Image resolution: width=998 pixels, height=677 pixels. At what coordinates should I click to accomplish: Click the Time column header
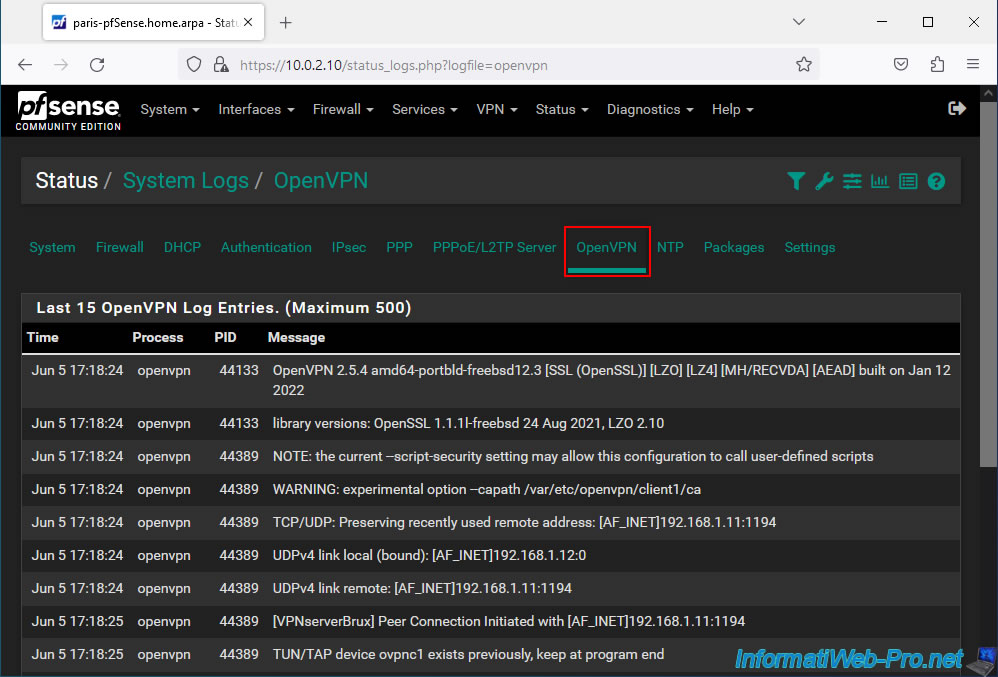(43, 337)
